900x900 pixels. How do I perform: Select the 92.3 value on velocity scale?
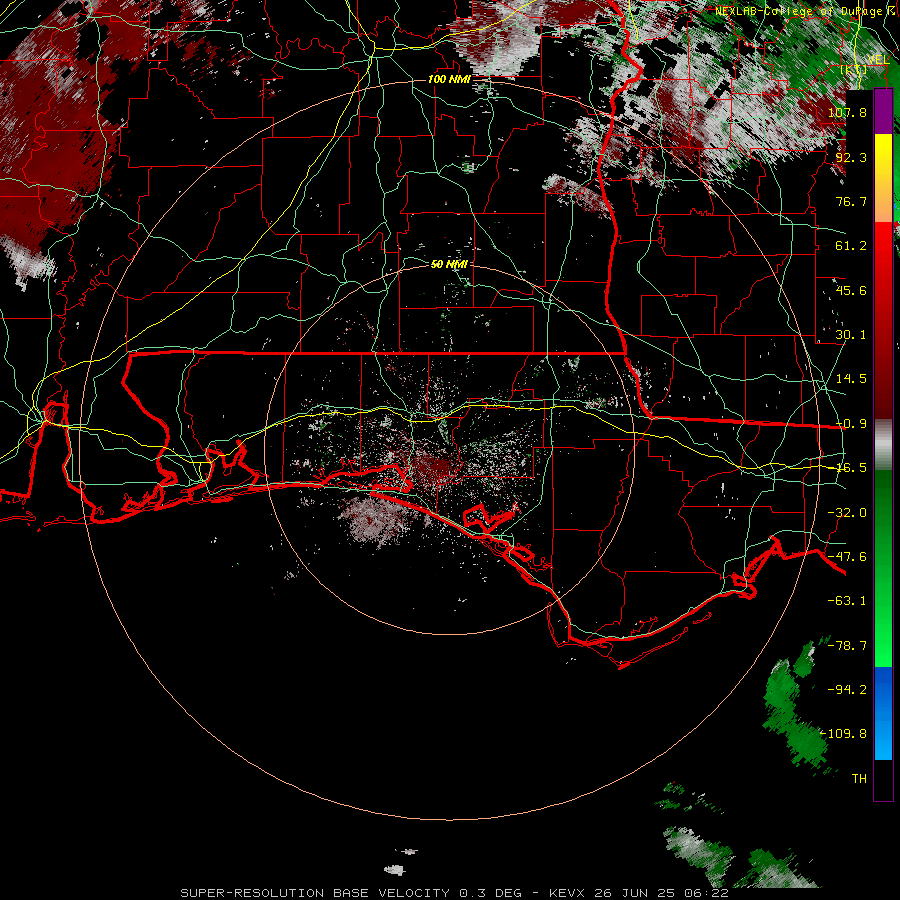(x=851, y=157)
